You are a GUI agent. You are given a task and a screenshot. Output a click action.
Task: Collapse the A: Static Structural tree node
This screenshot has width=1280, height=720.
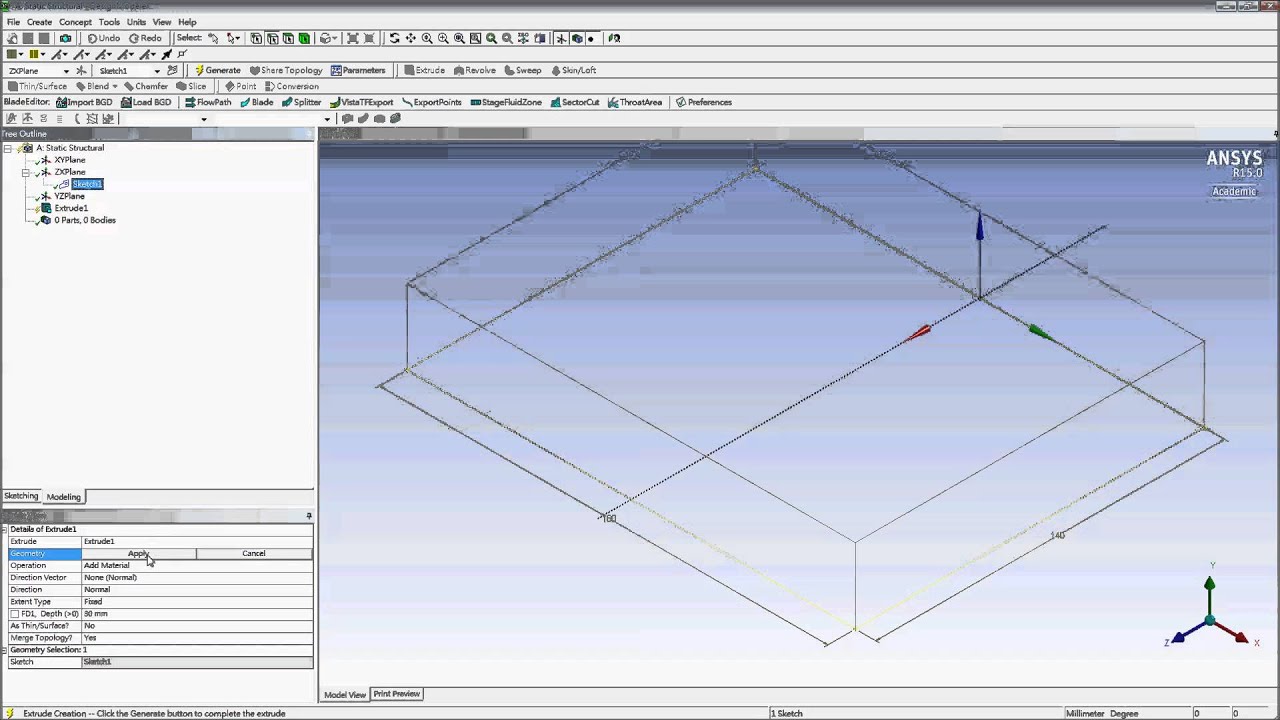tap(7, 148)
